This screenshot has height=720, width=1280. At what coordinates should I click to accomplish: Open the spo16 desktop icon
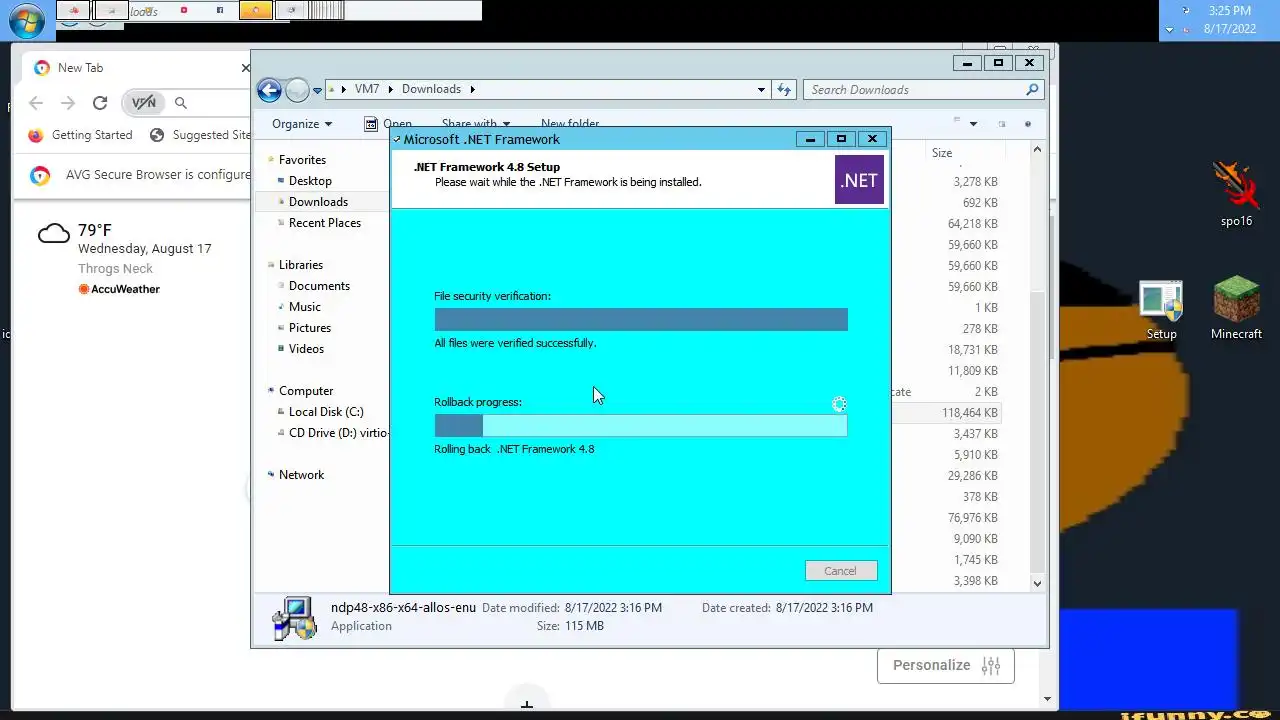click(1236, 195)
